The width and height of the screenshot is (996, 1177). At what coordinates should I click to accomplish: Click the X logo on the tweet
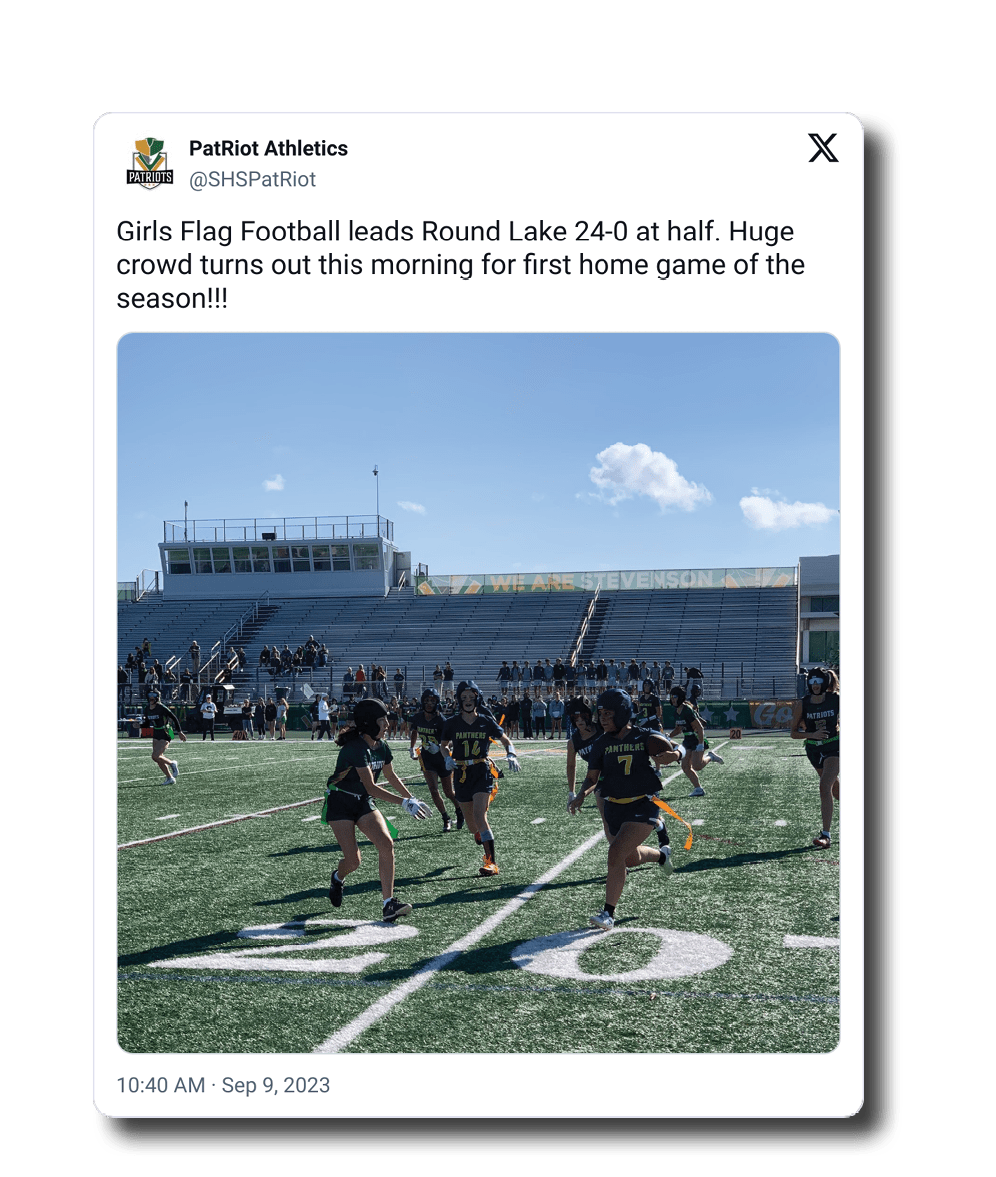(x=823, y=148)
